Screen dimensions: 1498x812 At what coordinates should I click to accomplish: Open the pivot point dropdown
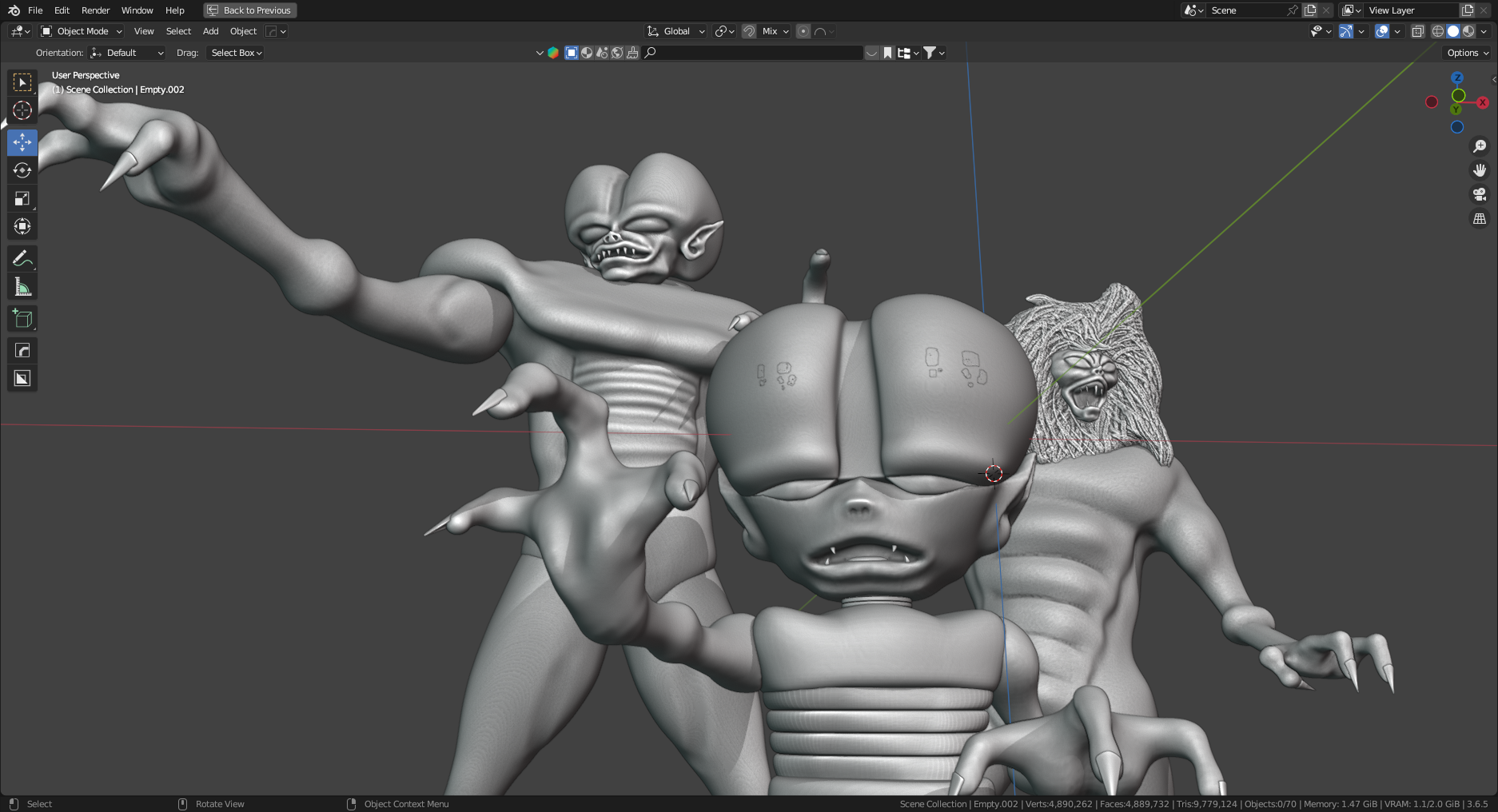pos(724,31)
